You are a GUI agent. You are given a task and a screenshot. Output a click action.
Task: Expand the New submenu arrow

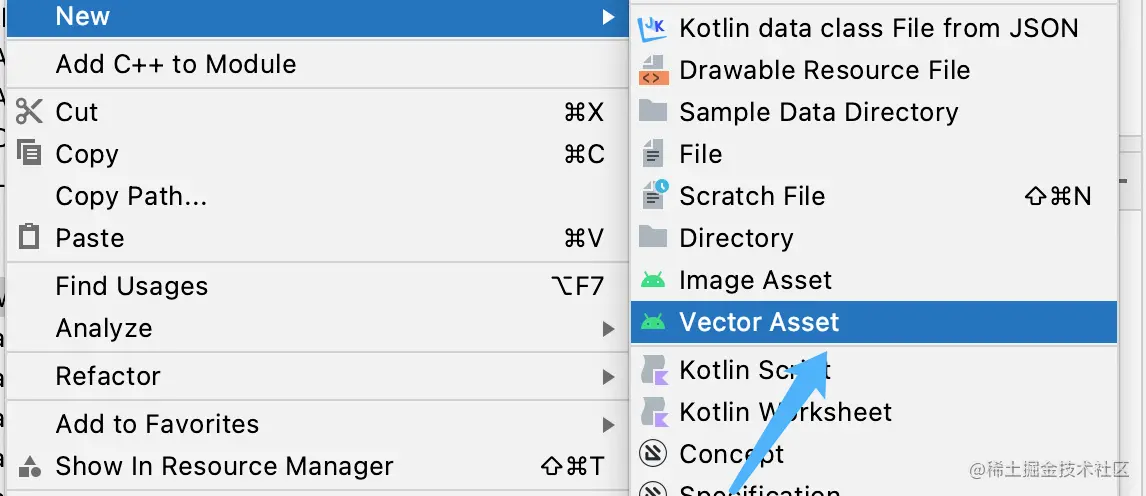coord(608,16)
